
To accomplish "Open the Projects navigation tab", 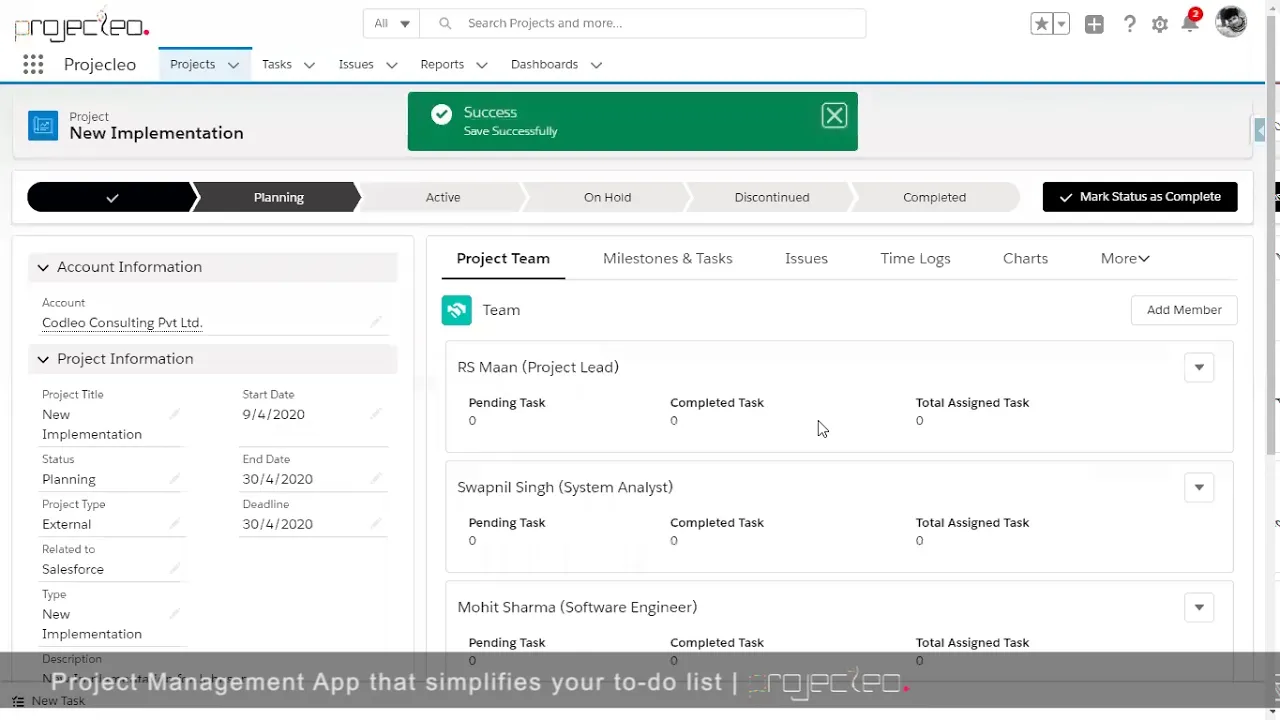I will [x=192, y=64].
